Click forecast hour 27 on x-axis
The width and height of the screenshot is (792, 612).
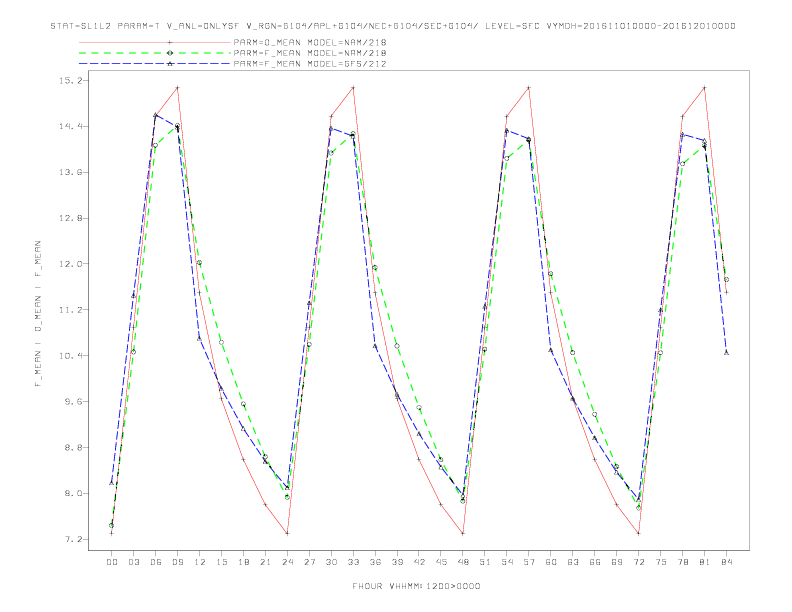tap(309, 562)
